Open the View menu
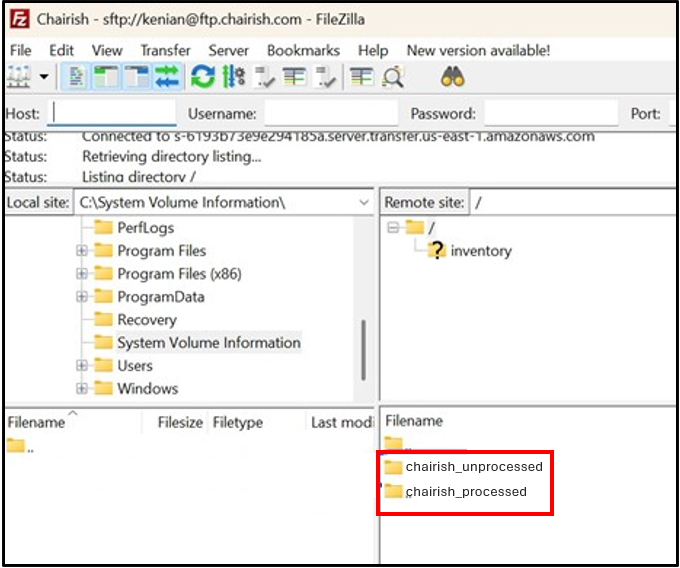680x568 pixels. pos(107,50)
